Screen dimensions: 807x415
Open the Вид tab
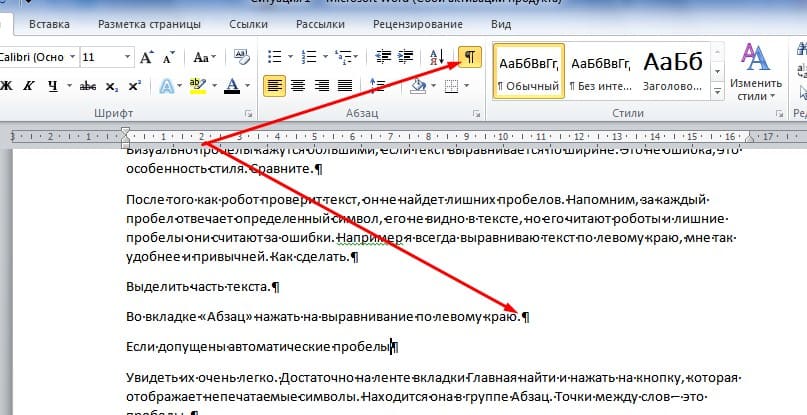click(501, 24)
